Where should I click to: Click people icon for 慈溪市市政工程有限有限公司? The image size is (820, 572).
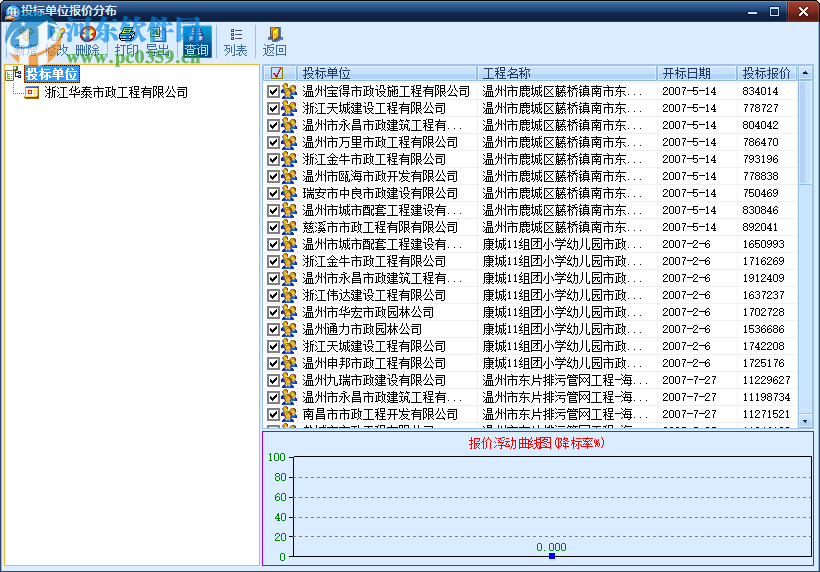click(289, 227)
